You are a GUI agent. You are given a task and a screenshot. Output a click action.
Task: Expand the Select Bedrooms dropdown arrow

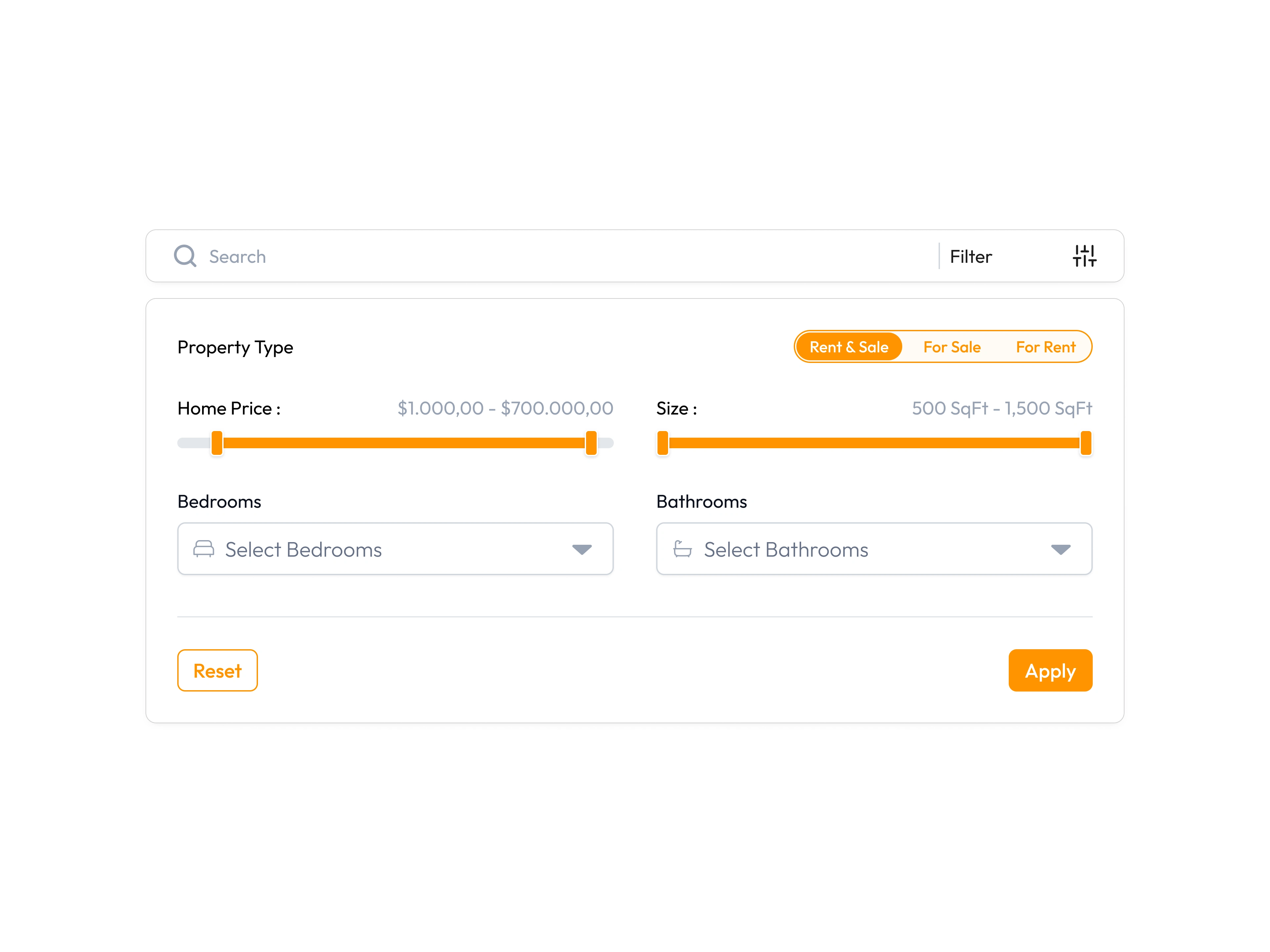tap(582, 550)
